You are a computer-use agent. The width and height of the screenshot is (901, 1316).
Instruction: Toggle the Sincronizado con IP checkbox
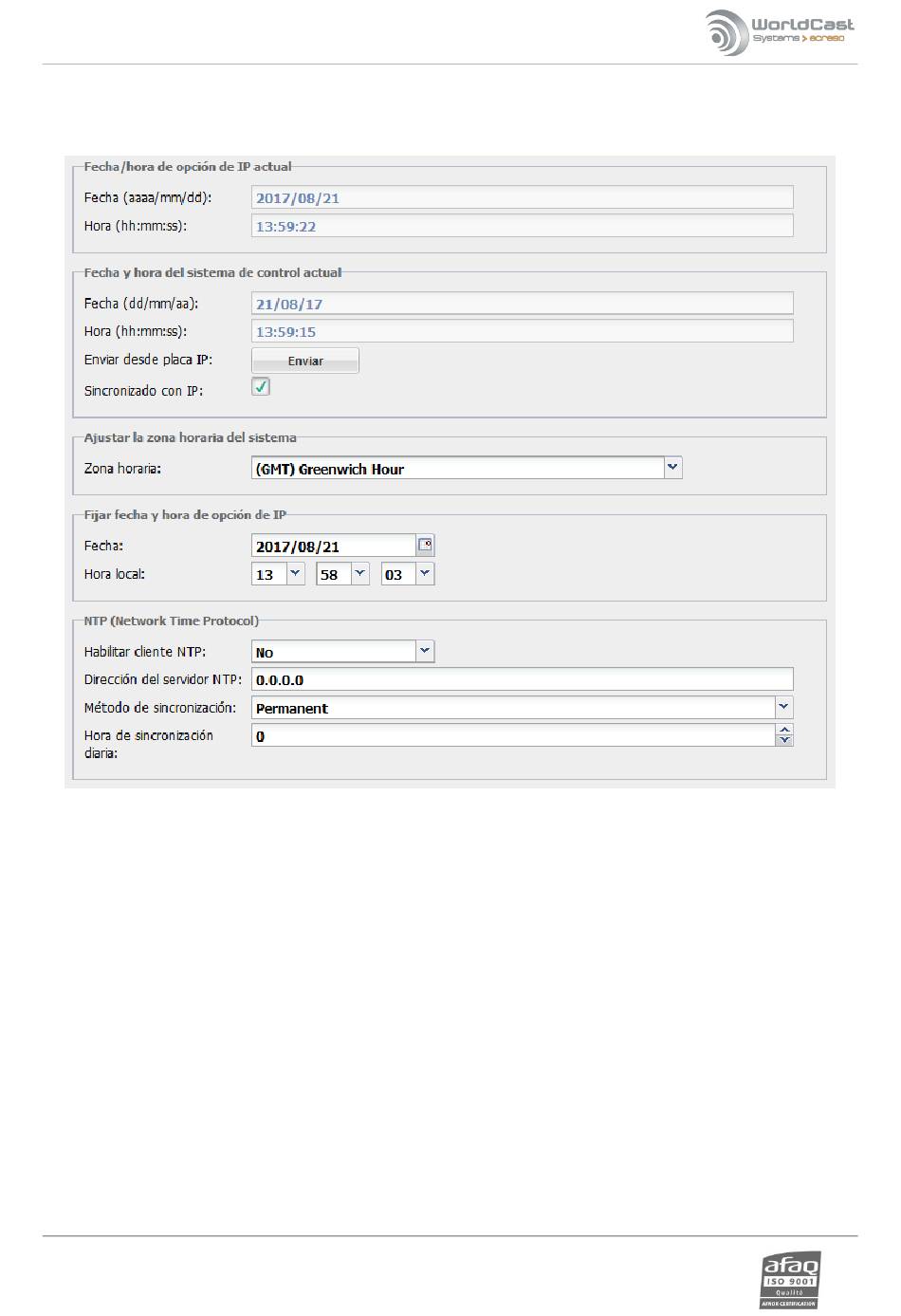(x=261, y=387)
